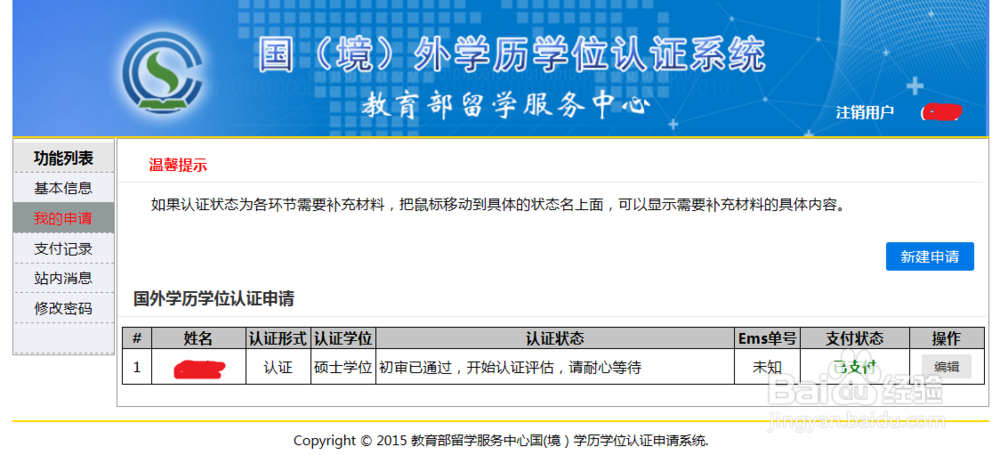Click the Ems单号 column header
The height and width of the screenshot is (455, 1000).
point(767,338)
